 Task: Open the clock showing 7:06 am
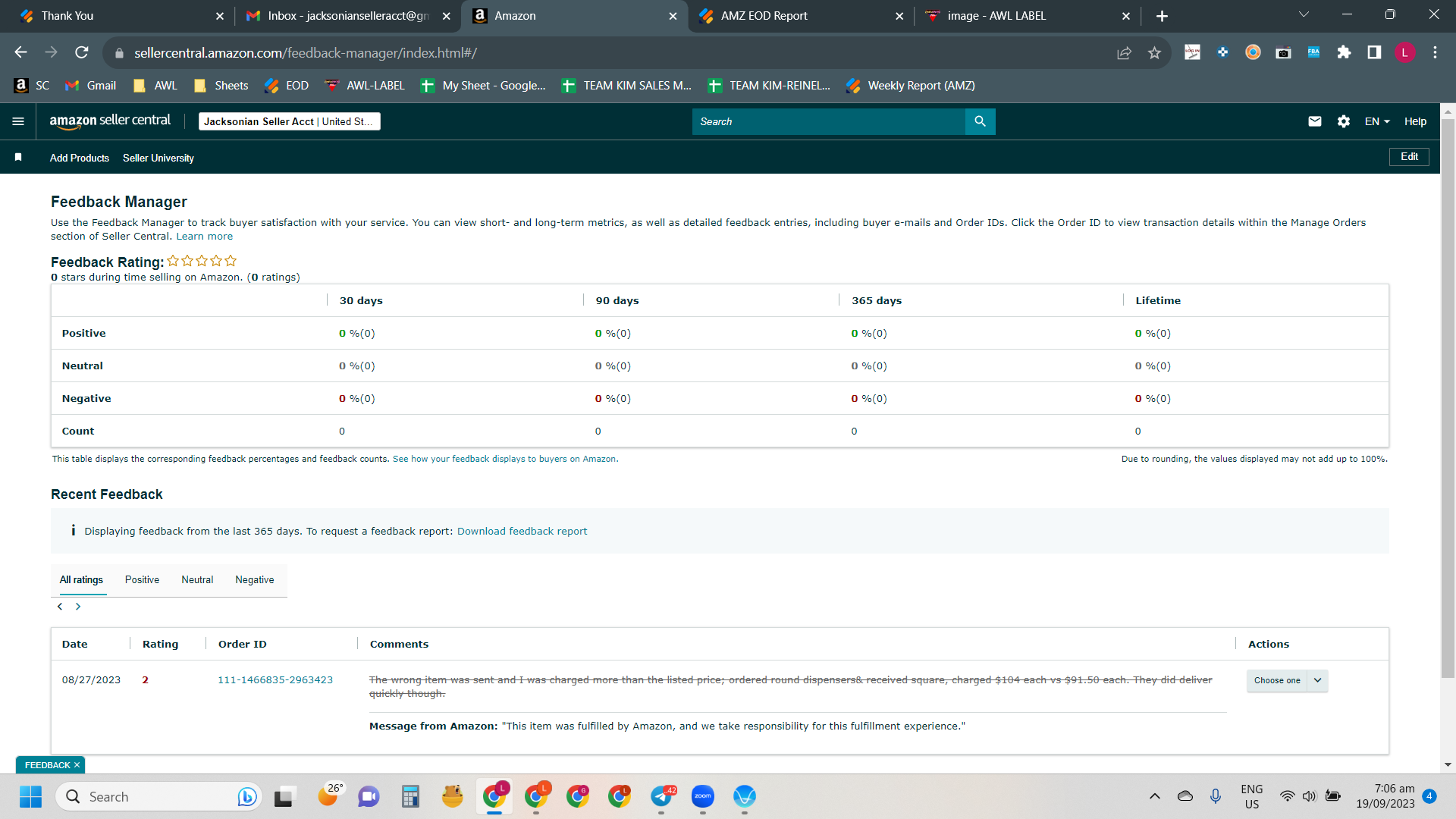tap(1385, 796)
